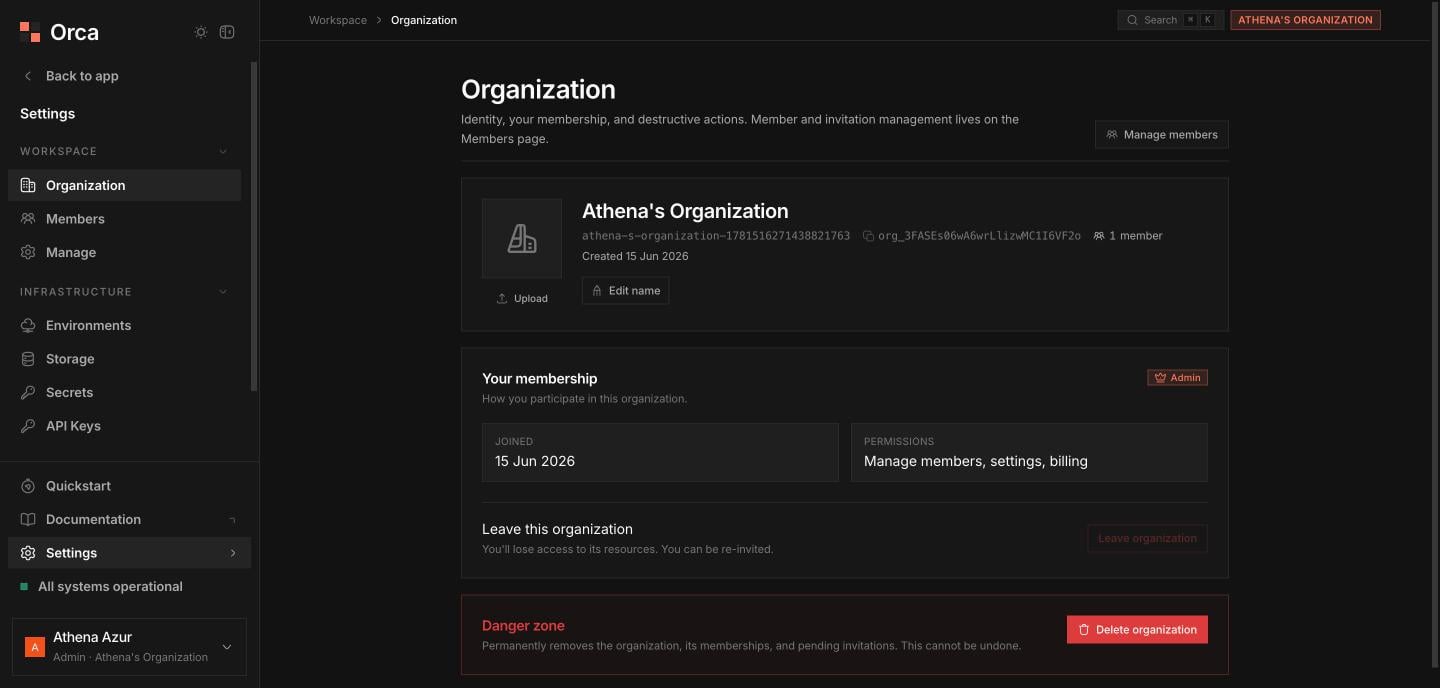Upload an organization logo
Image resolution: width=1440 pixels, height=688 pixels.
522,298
